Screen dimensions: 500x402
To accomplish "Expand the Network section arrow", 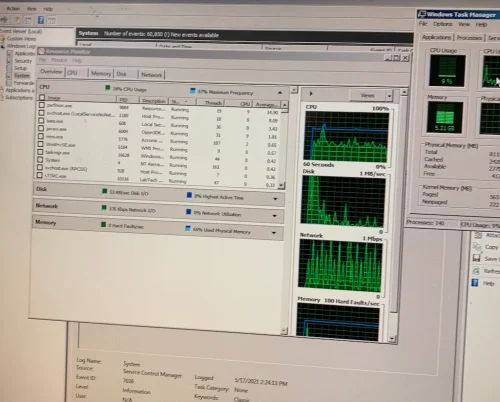I will point(275,216).
